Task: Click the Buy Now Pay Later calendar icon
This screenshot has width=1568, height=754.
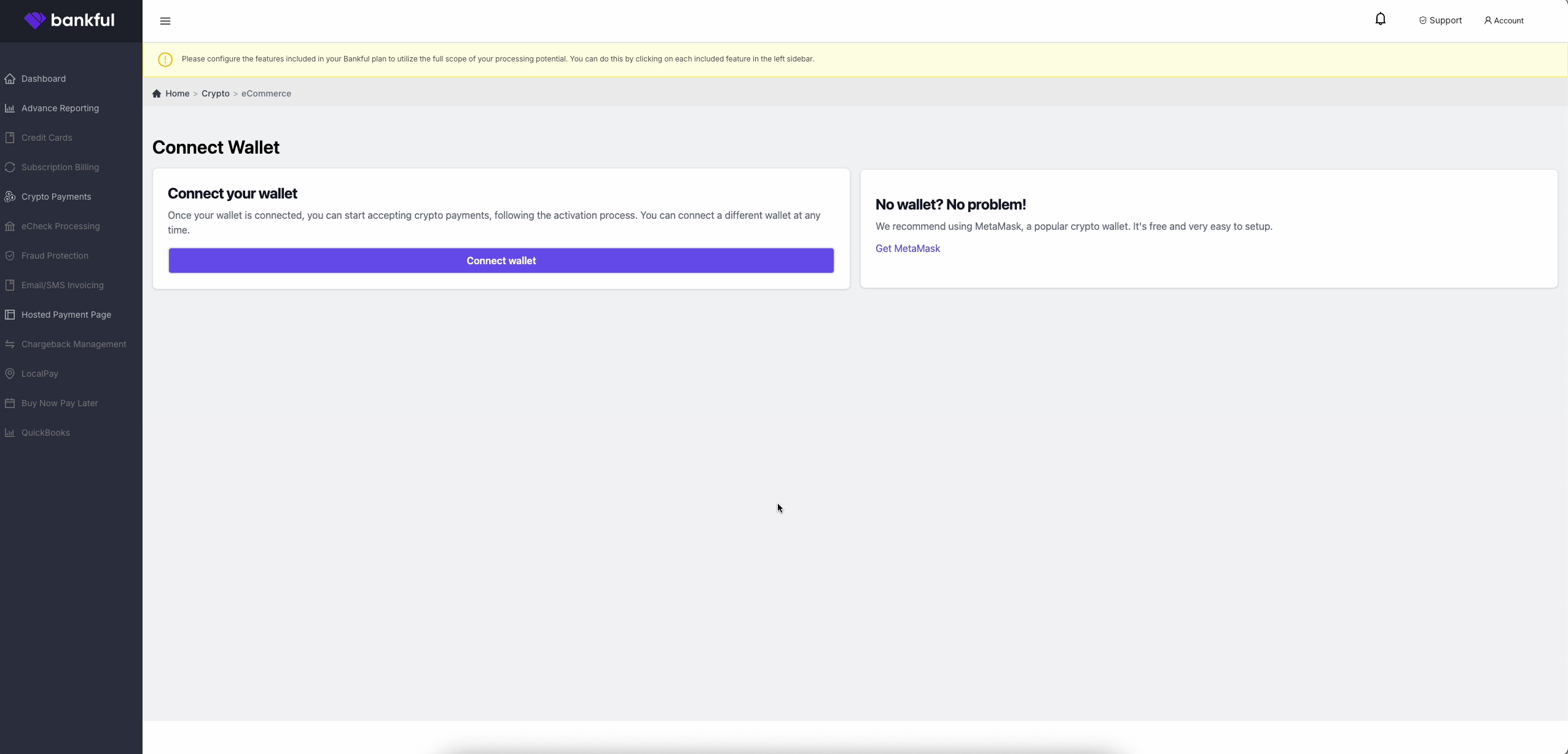Action: [10, 403]
